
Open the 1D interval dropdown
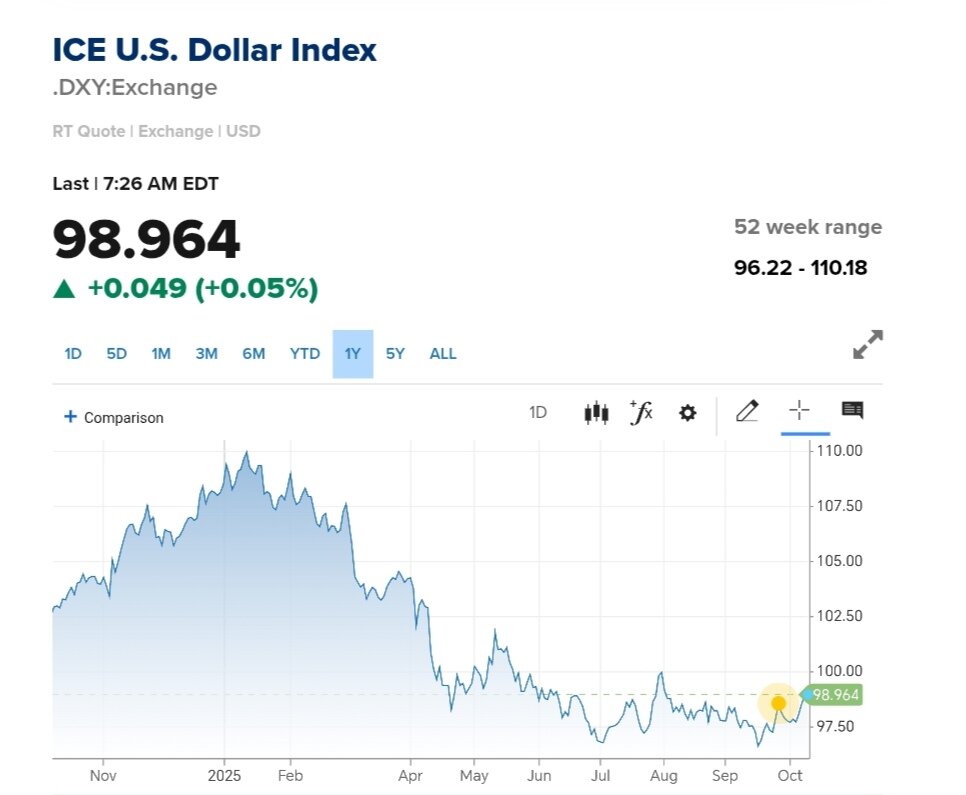coord(538,412)
